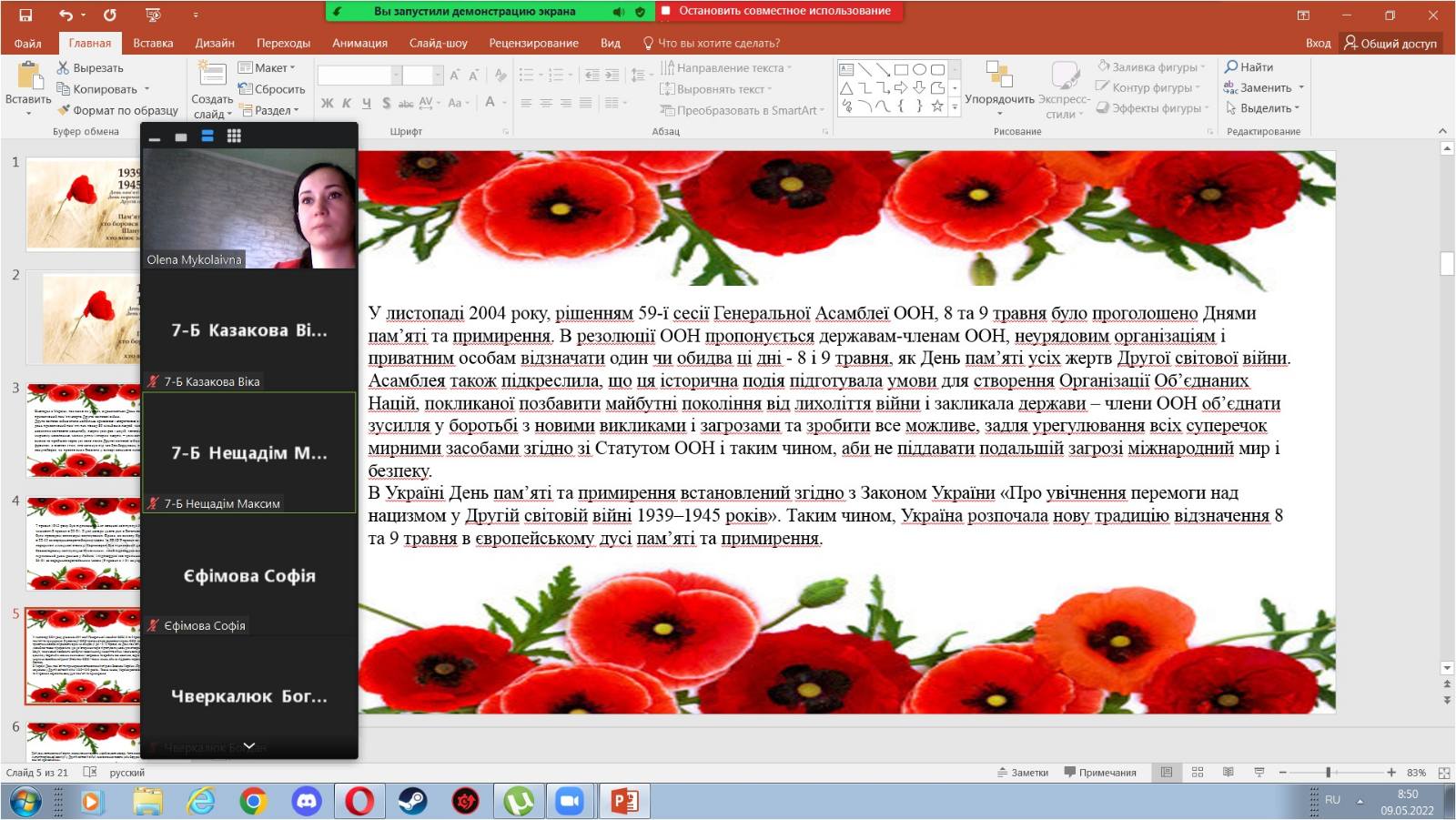Align text to the left

click(526, 103)
